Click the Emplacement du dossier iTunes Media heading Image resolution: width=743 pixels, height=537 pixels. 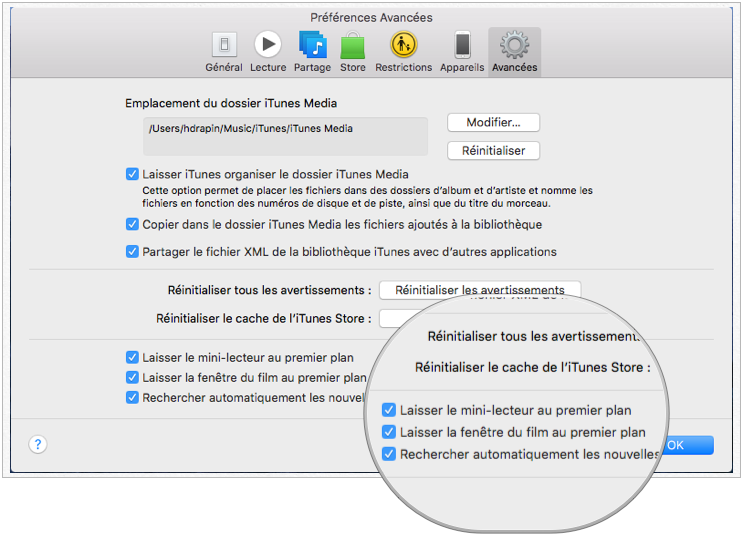pos(231,103)
